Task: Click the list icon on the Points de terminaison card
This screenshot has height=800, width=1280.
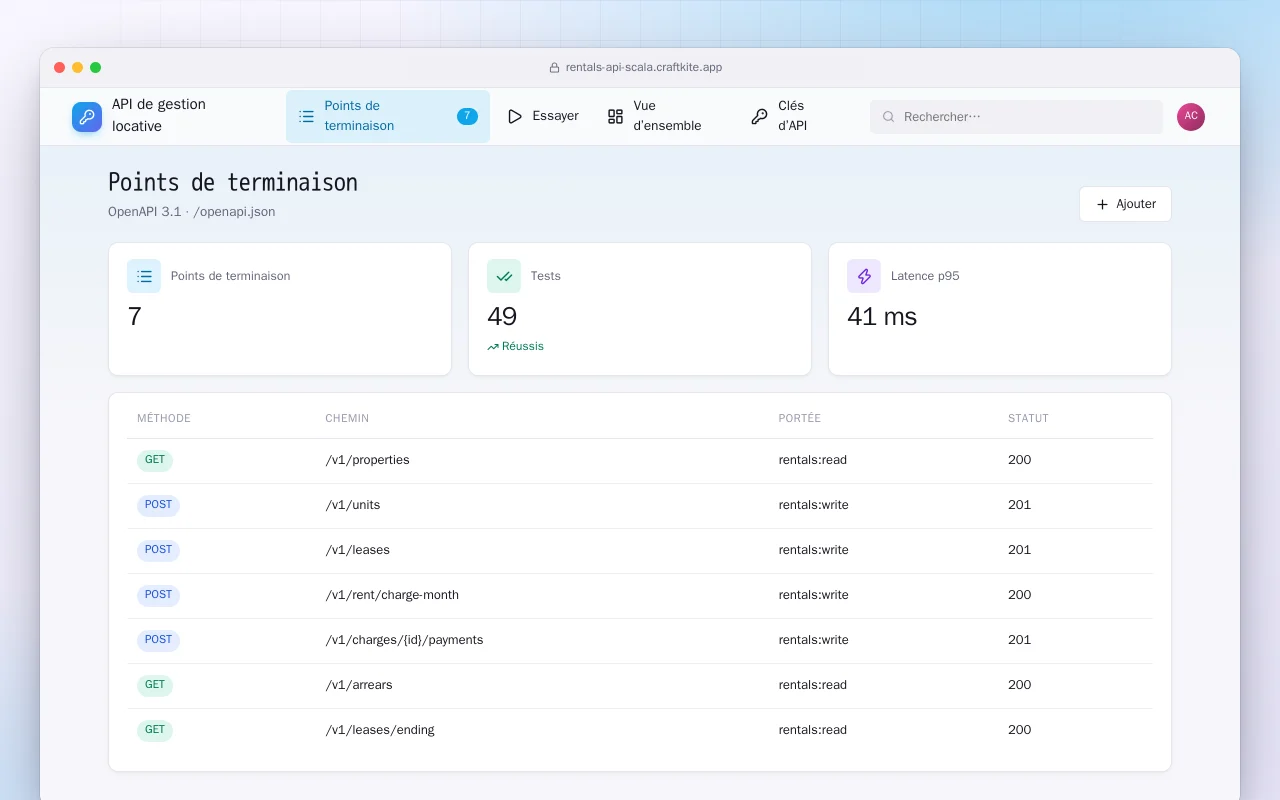Action: point(144,276)
